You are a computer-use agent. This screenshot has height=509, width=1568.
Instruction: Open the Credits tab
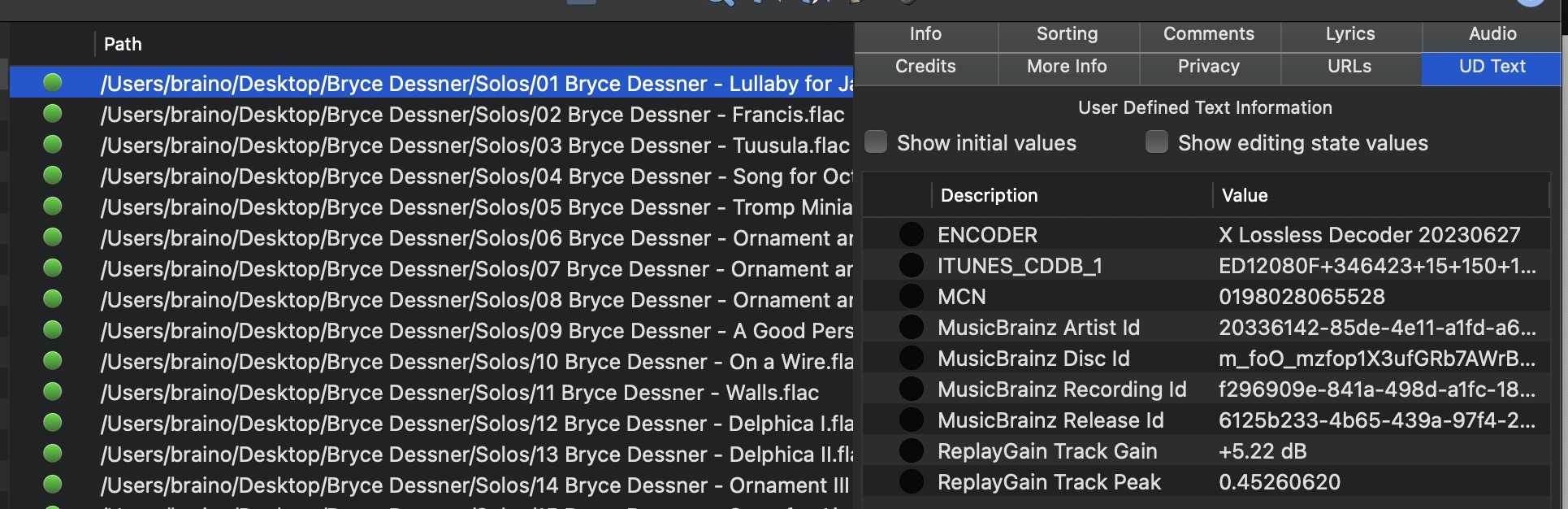pyautogui.click(x=925, y=67)
